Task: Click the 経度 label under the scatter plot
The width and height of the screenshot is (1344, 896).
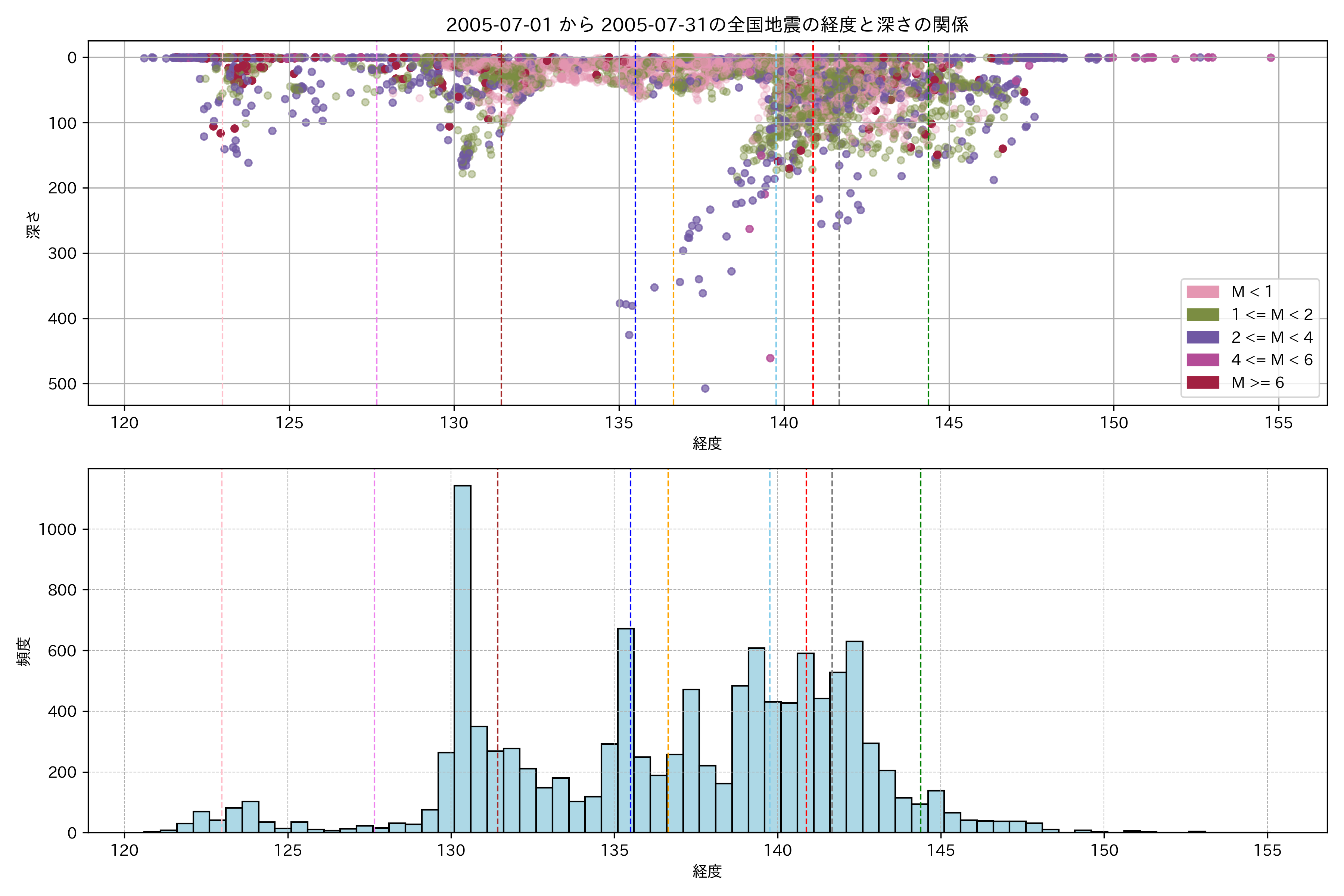Action: [707, 444]
